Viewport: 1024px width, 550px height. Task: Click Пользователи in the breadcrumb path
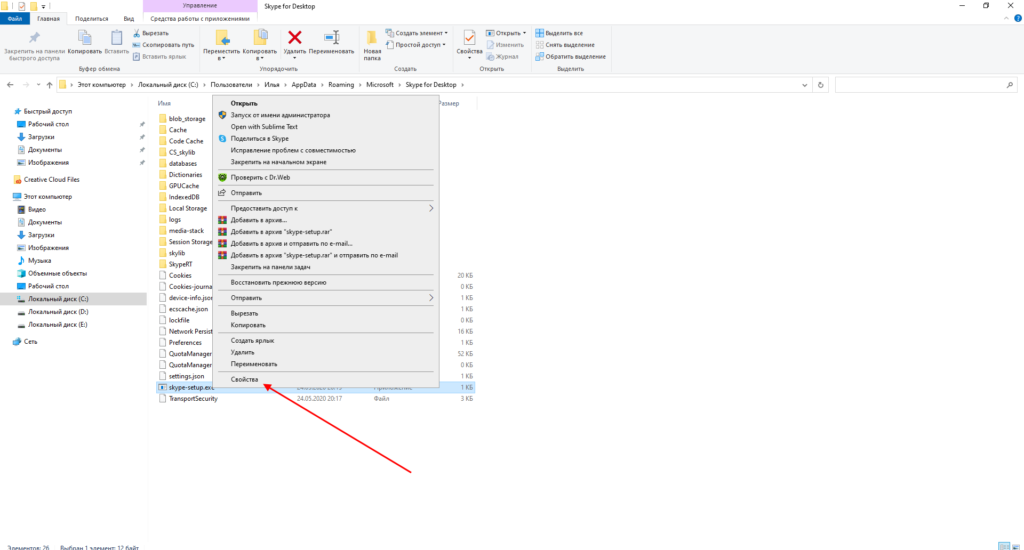pos(231,85)
